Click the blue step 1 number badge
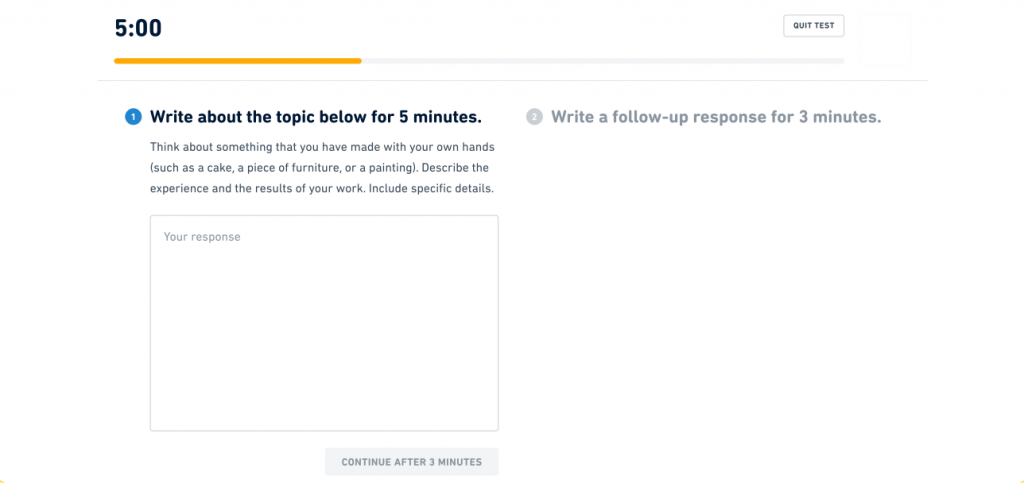 point(133,117)
